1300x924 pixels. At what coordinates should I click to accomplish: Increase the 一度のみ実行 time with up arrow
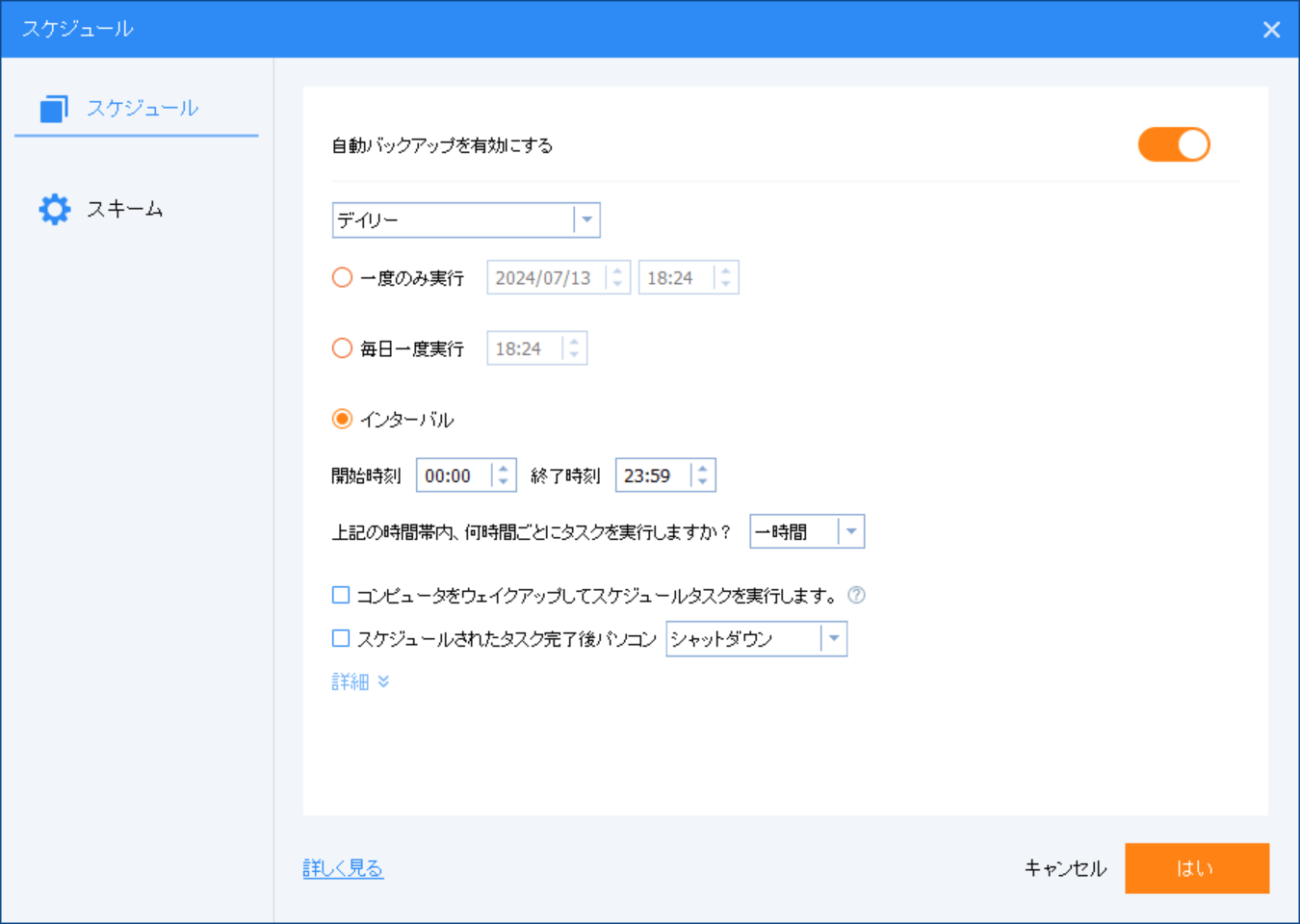coord(726,270)
